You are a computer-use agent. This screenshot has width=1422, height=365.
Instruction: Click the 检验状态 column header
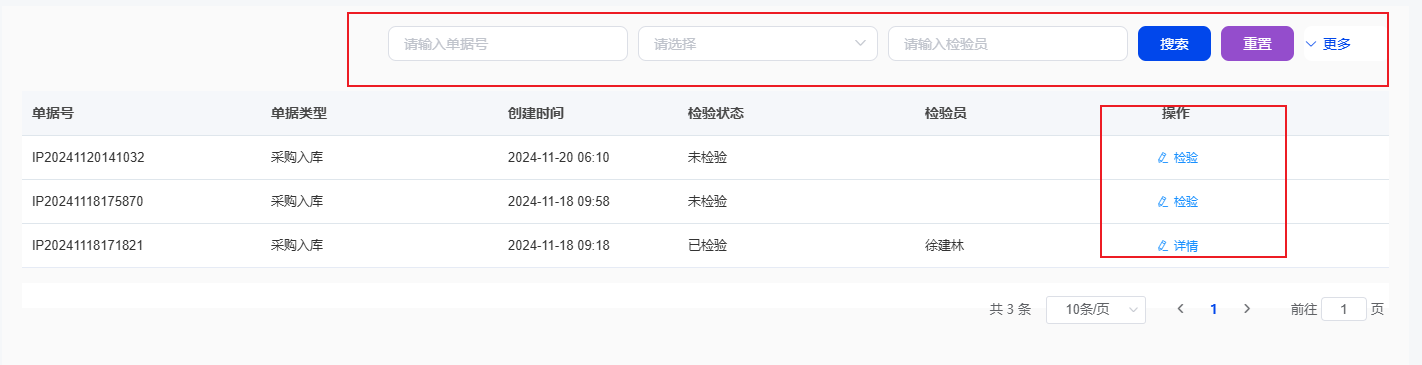(716, 113)
